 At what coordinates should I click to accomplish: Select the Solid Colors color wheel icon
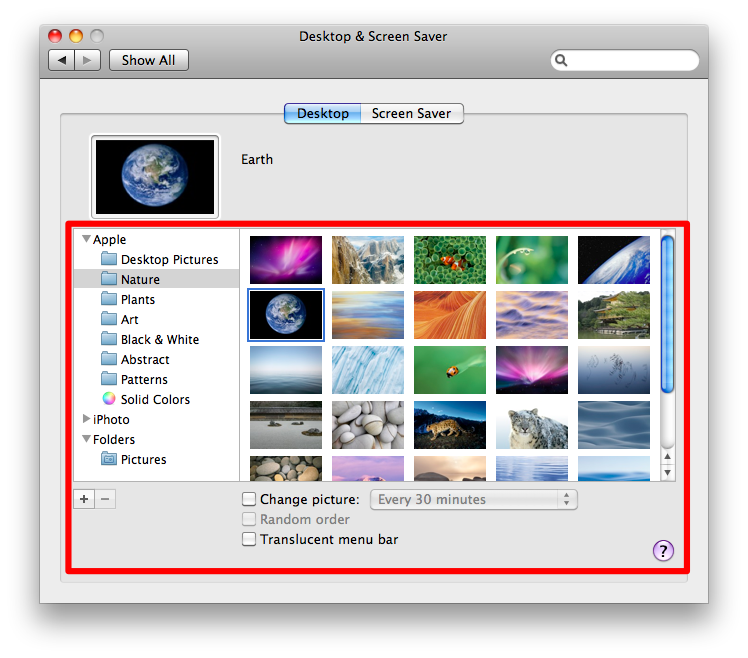point(109,399)
